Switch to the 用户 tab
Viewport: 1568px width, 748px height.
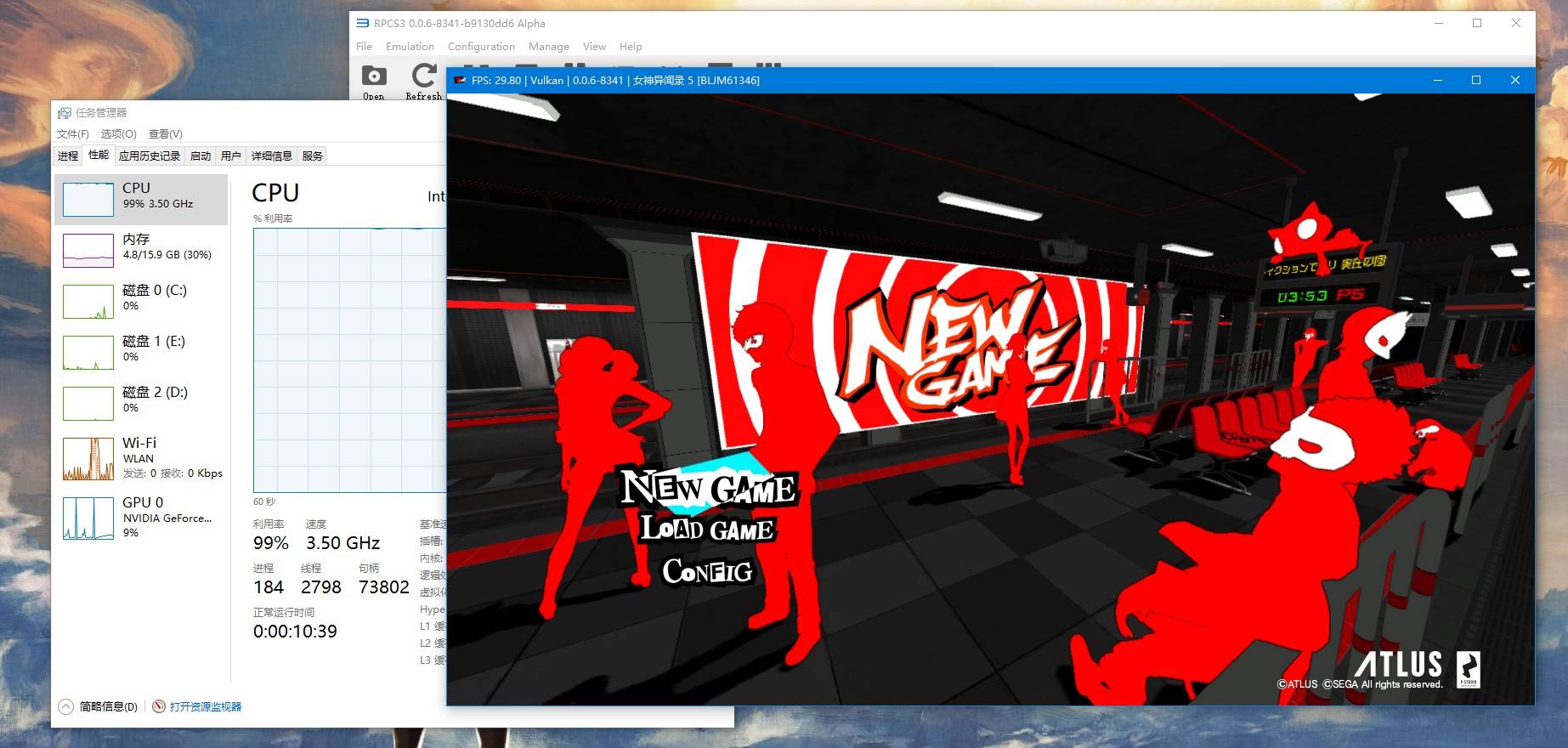tap(231, 156)
